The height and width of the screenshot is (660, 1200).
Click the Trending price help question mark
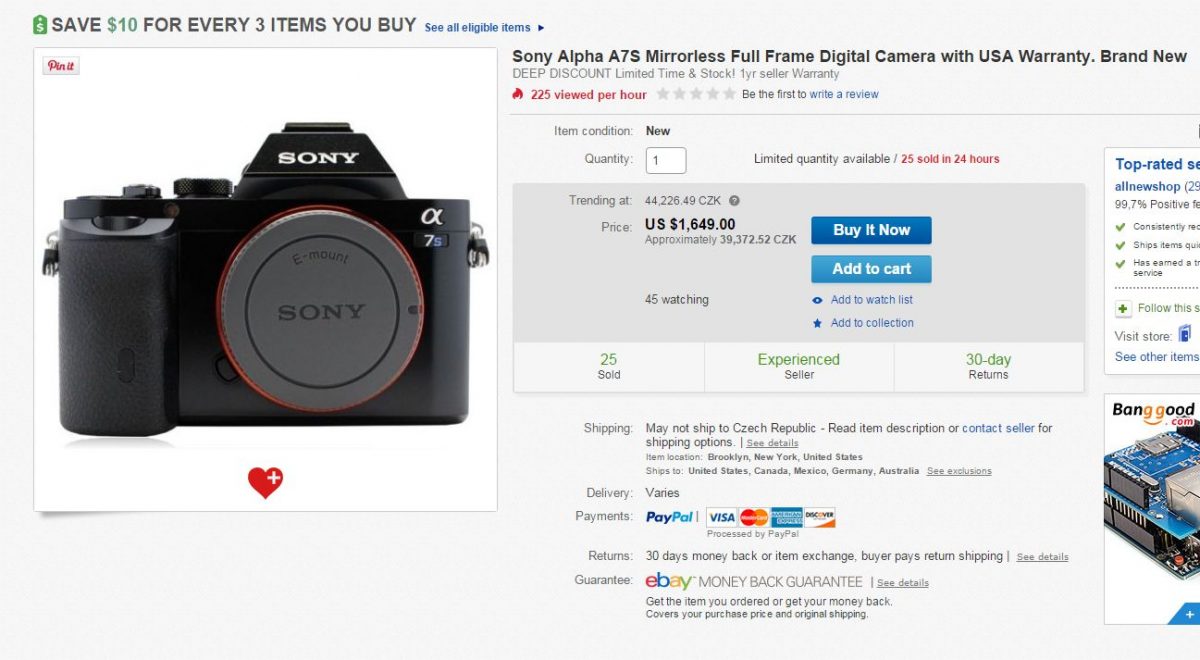tap(734, 200)
